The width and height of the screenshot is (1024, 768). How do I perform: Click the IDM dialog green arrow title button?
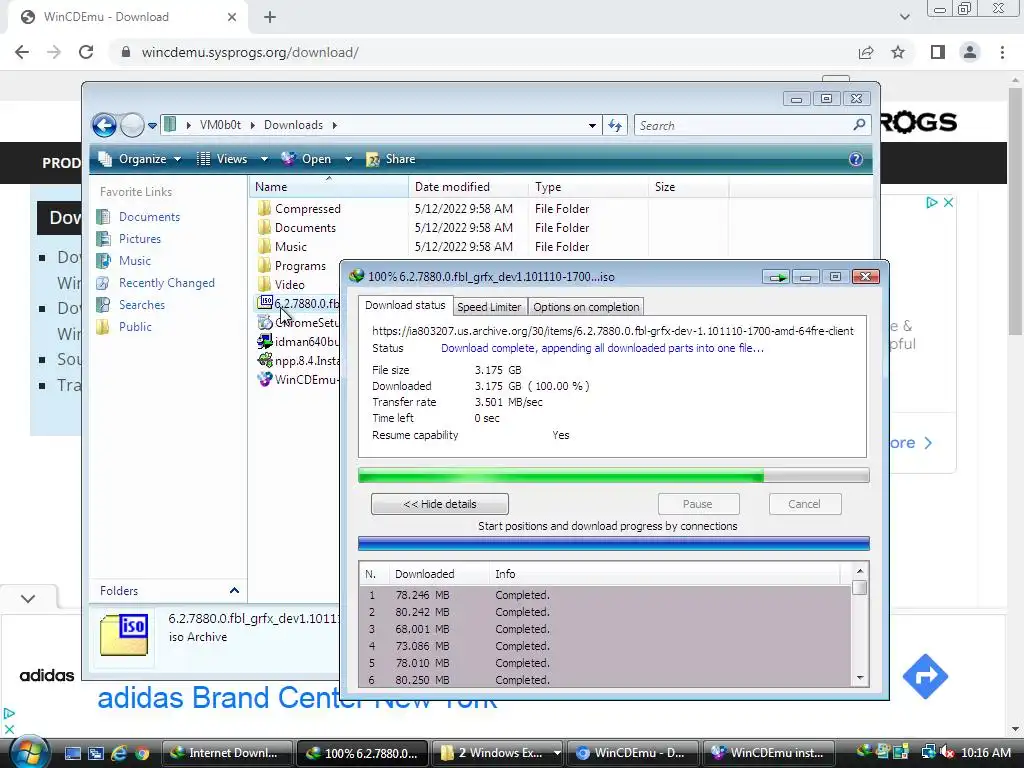776,277
